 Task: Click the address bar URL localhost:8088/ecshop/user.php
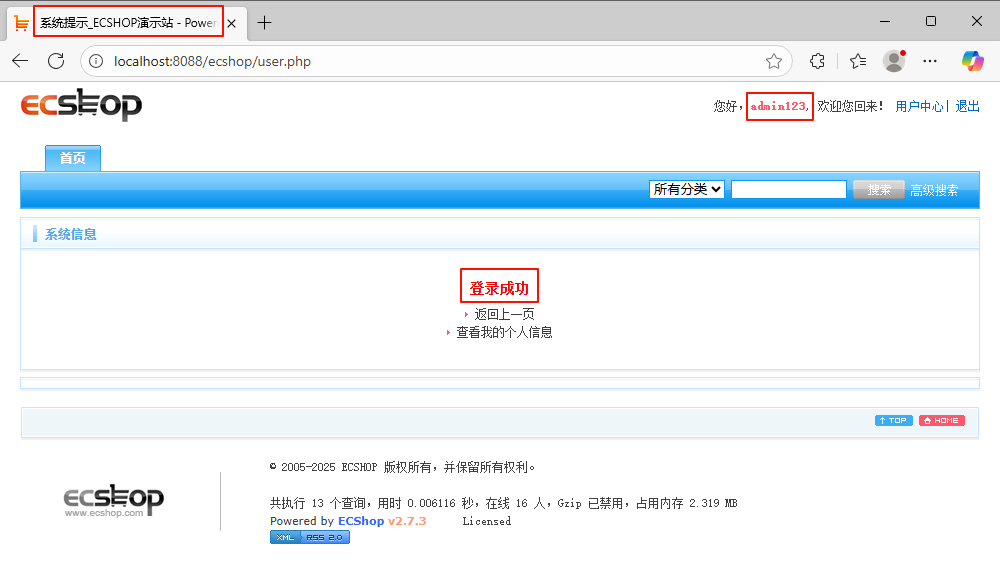pyautogui.click(x=212, y=61)
